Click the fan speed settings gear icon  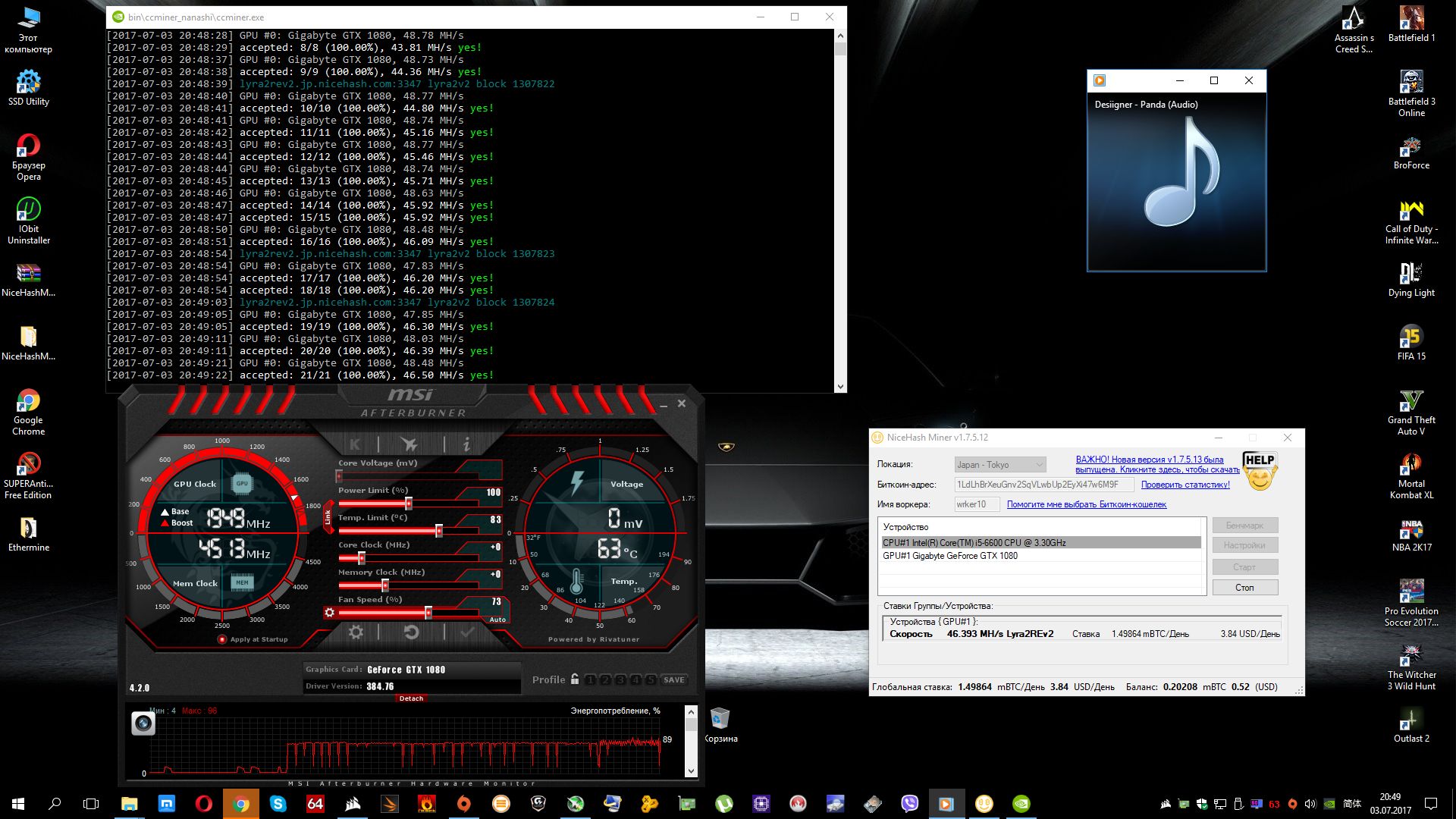[x=329, y=613]
